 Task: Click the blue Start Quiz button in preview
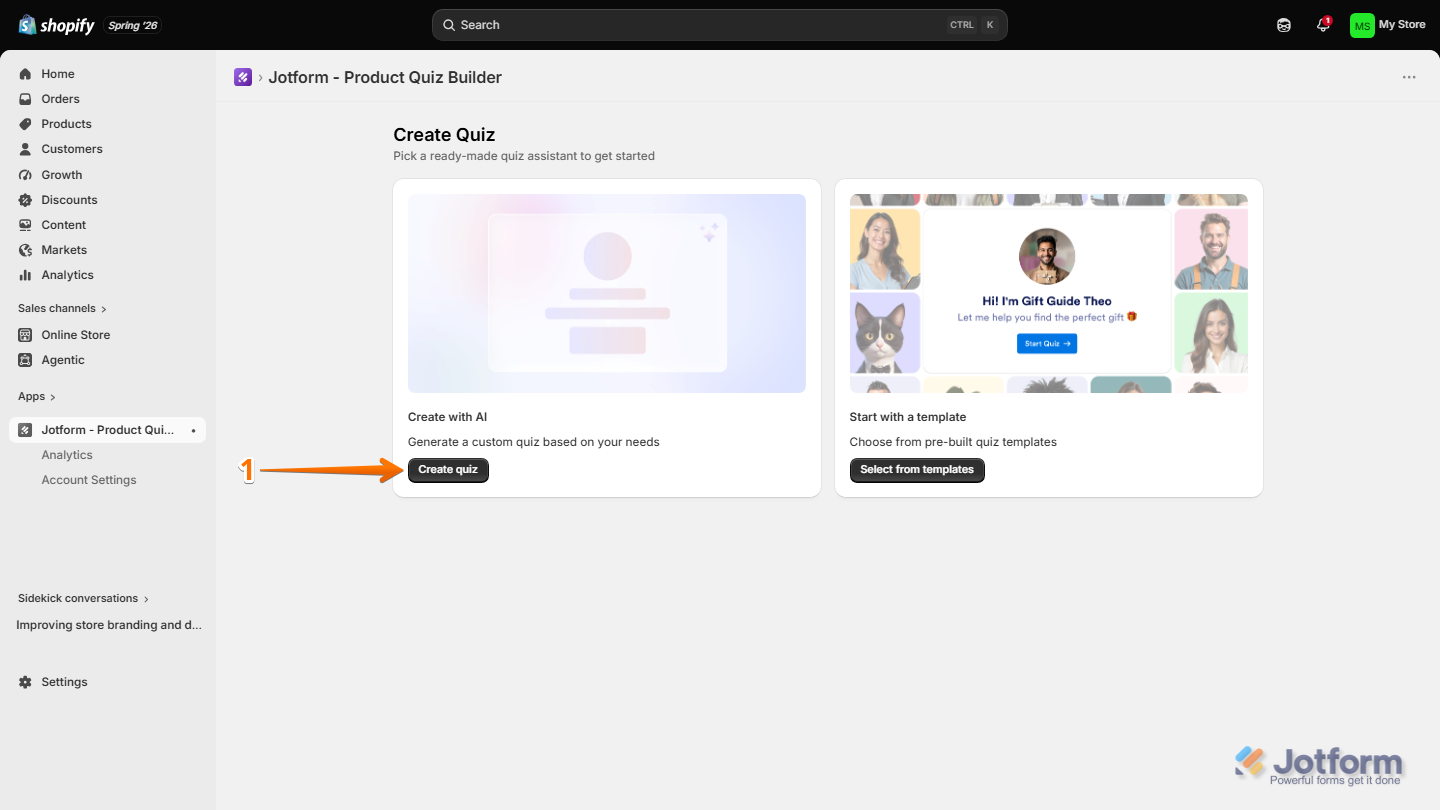tap(1047, 343)
